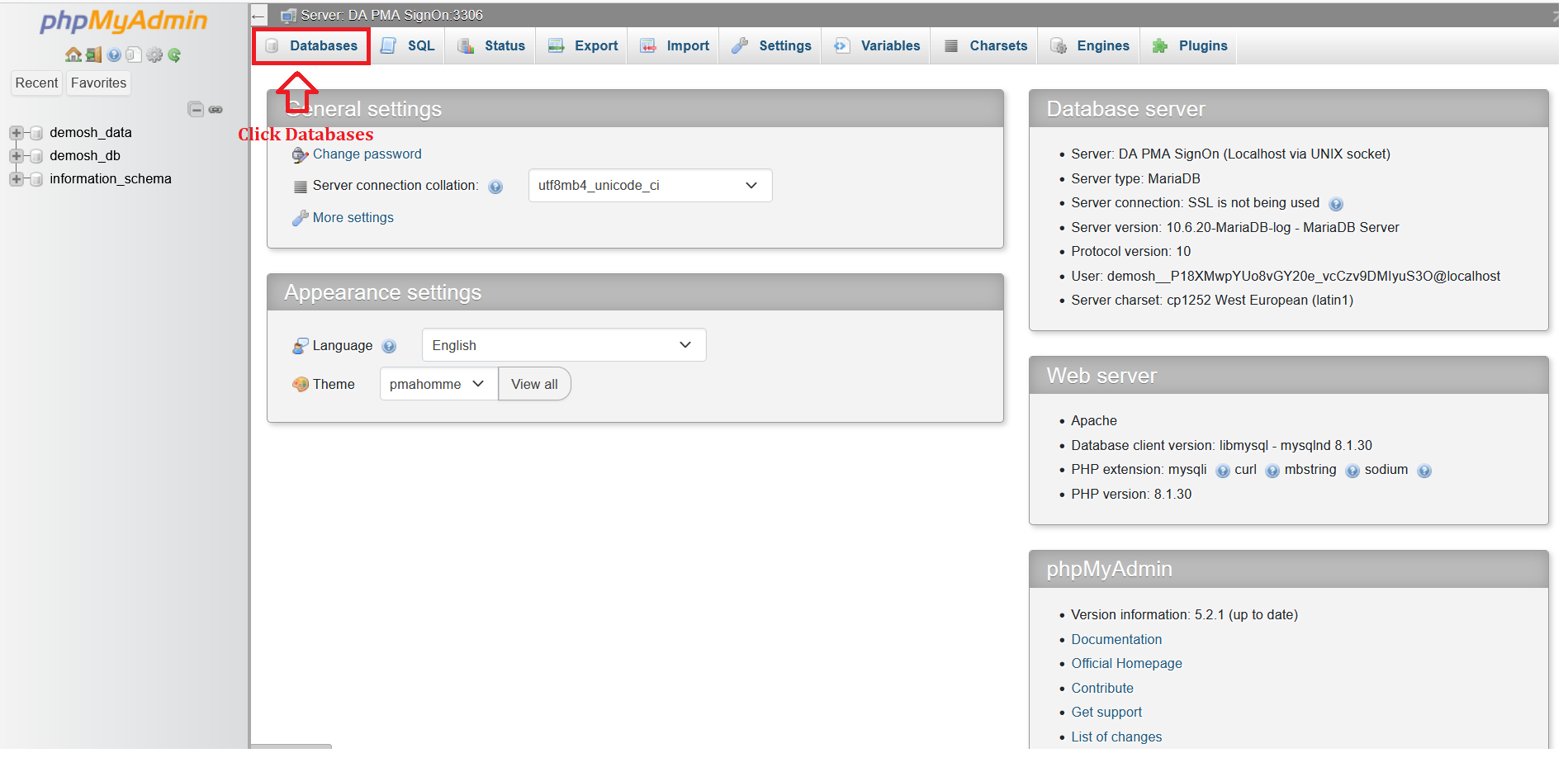Open the Contribute link
Screen dimensions: 1568x758
pyautogui.click(x=1102, y=689)
